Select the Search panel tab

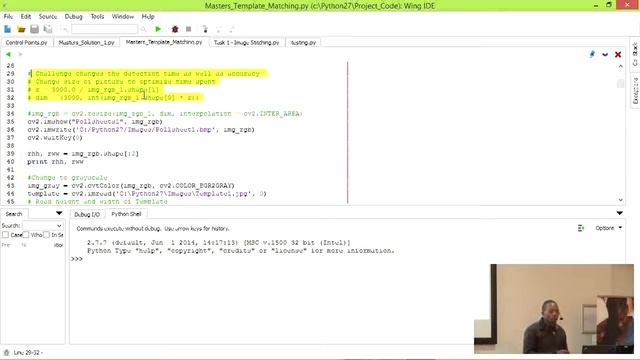pos(14,214)
